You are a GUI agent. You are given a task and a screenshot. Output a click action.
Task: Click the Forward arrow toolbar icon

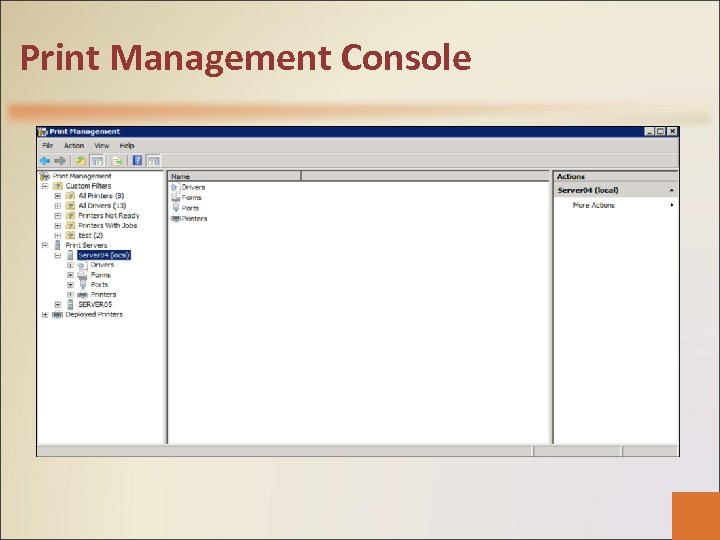click(60, 161)
